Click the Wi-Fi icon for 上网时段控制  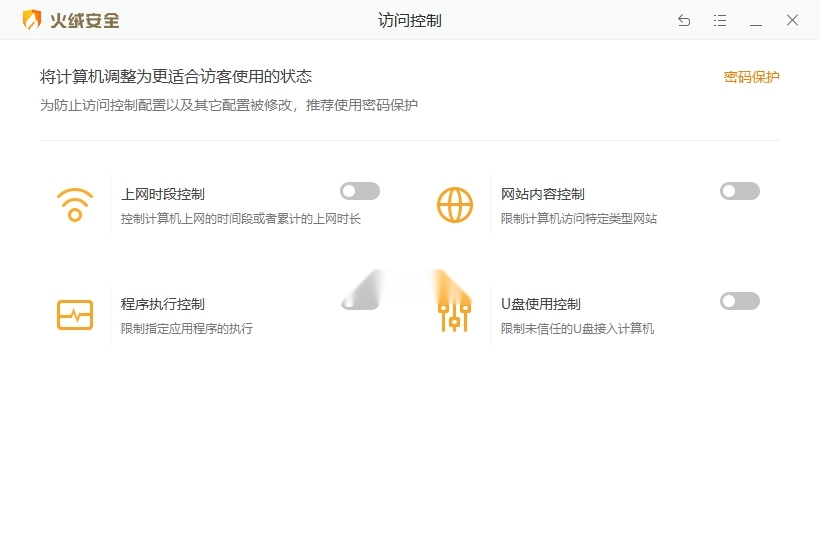tap(74, 204)
